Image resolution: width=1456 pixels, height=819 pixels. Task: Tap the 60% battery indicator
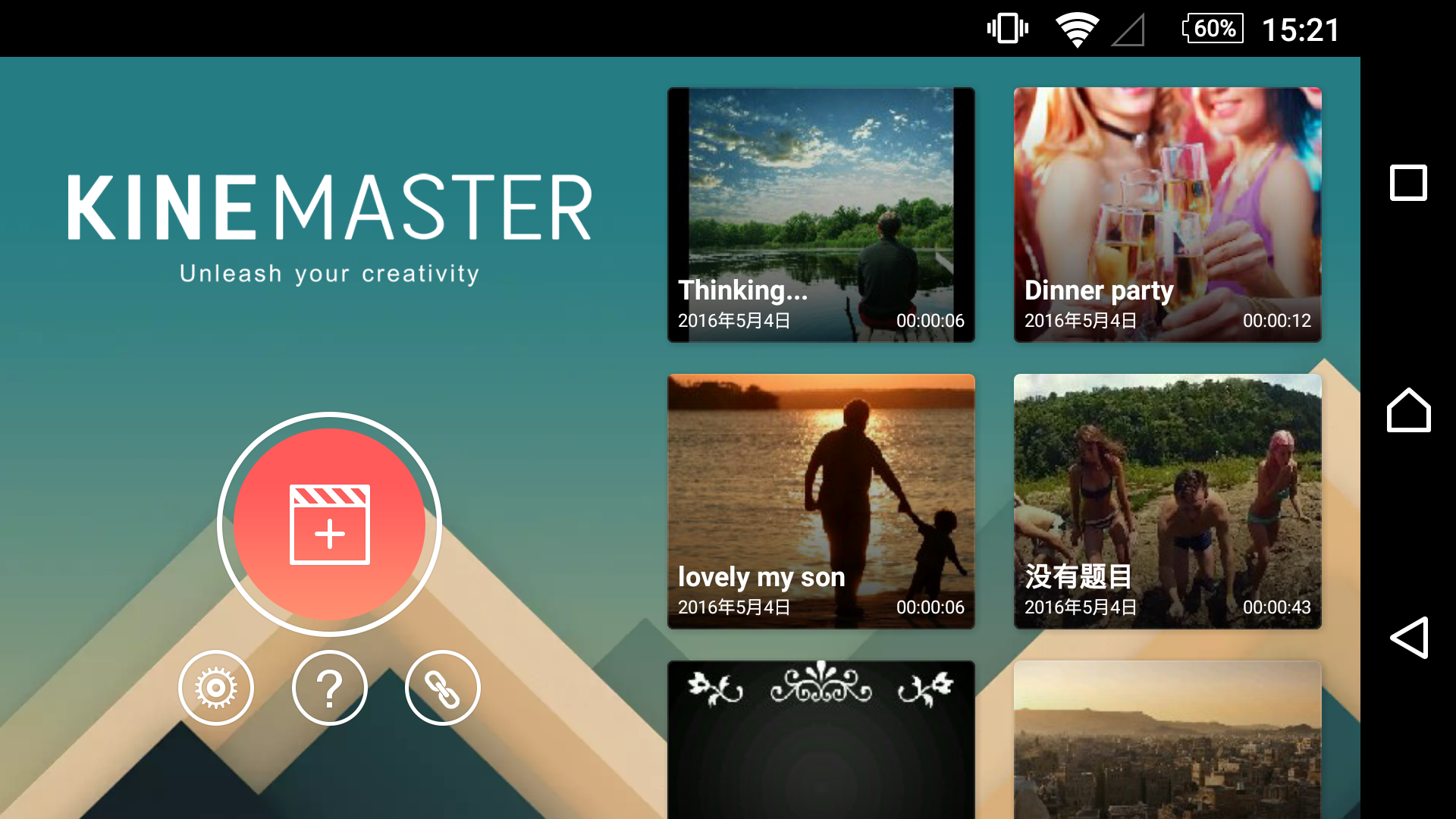(1213, 29)
